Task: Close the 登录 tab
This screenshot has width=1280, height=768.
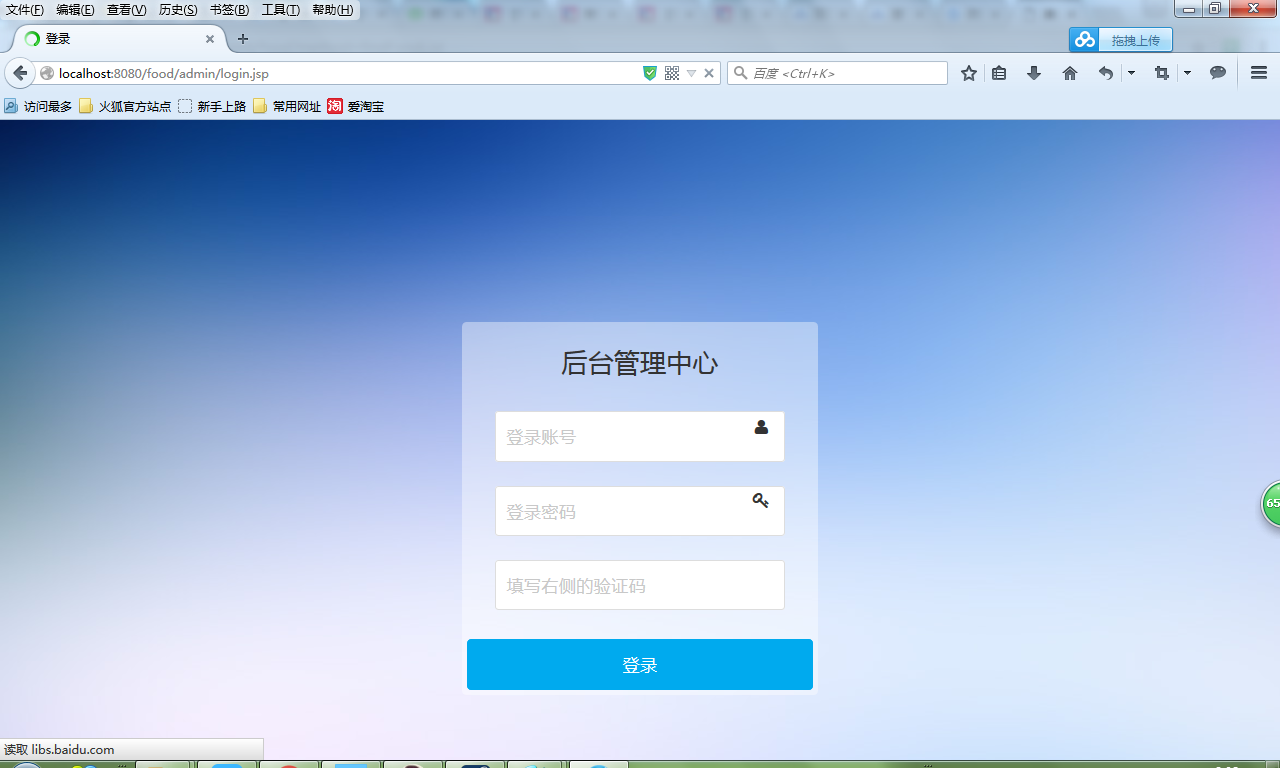Action: click(x=210, y=39)
